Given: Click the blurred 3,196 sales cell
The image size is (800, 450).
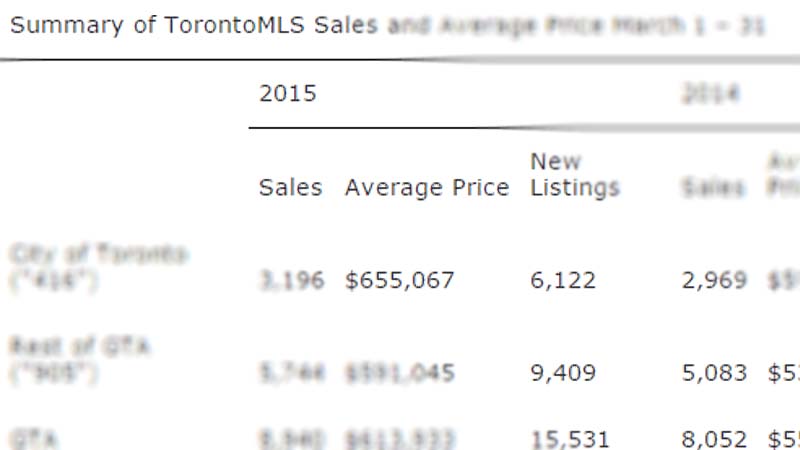Looking at the screenshot, I should 292,281.
